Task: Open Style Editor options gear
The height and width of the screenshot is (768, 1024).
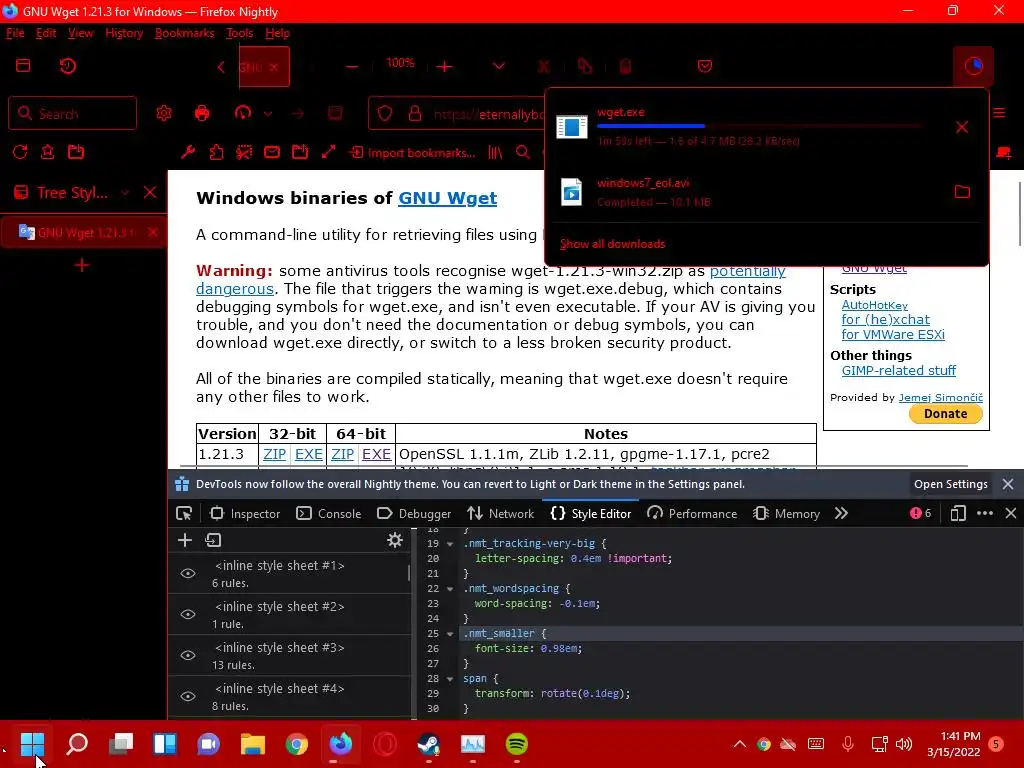Action: (394, 540)
